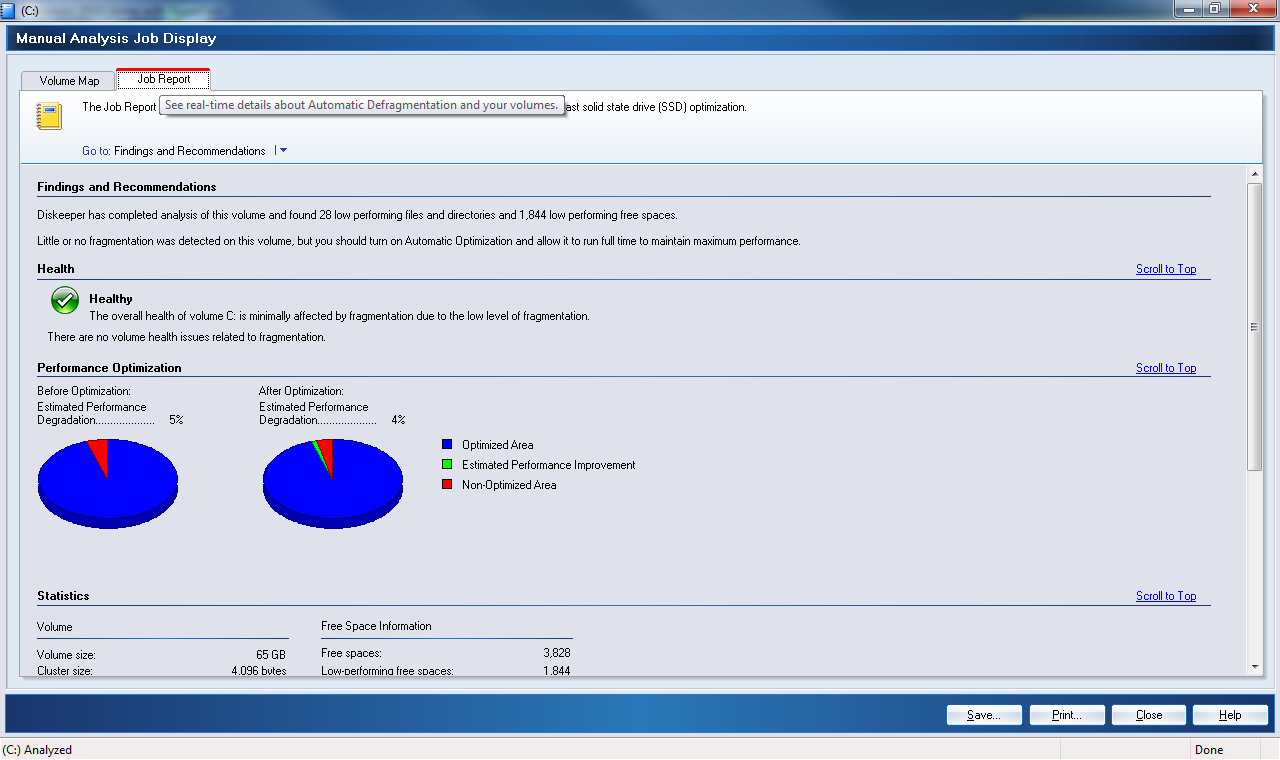Click the Low-performing free spaces label

click(387, 671)
